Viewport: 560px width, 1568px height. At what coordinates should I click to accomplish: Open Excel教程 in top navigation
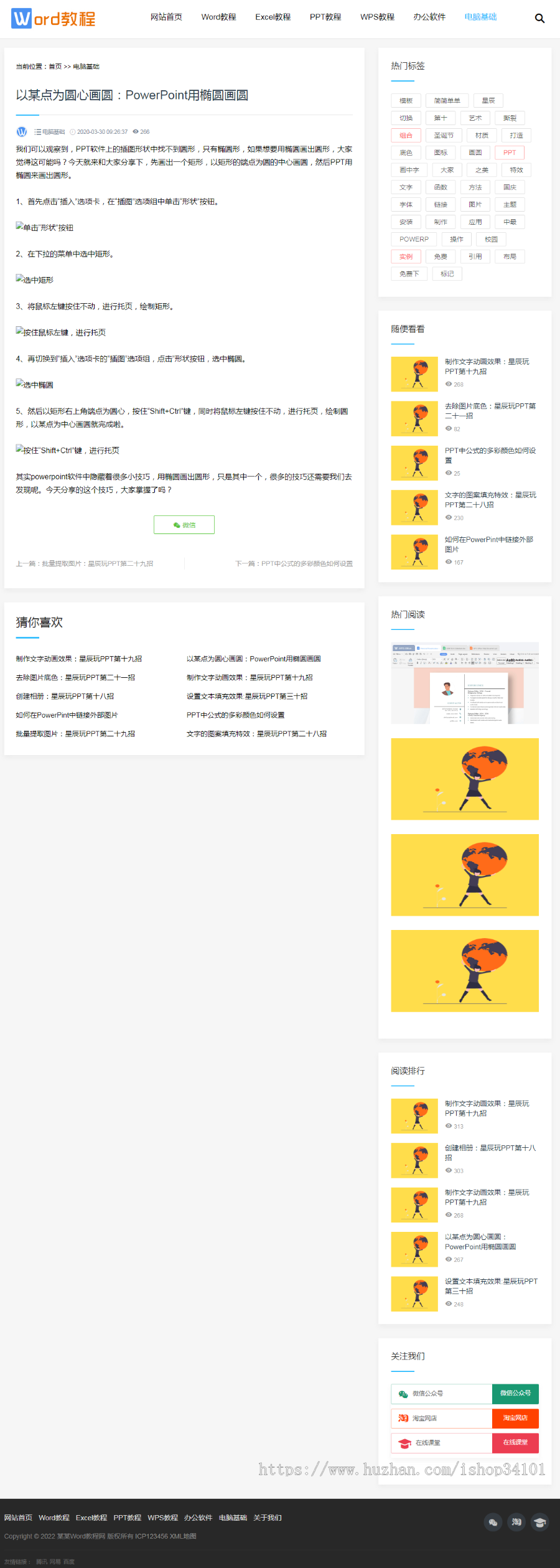coord(273,17)
